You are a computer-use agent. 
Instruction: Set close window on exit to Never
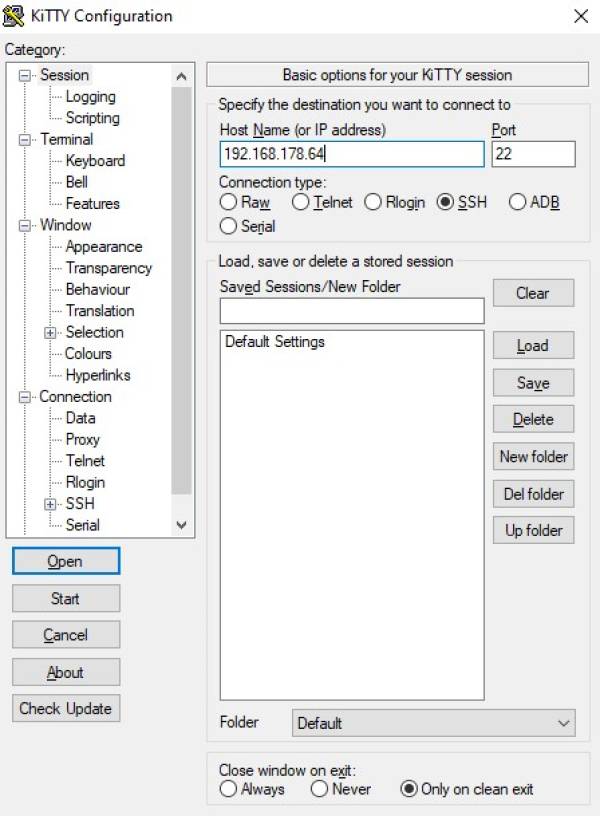(x=319, y=789)
